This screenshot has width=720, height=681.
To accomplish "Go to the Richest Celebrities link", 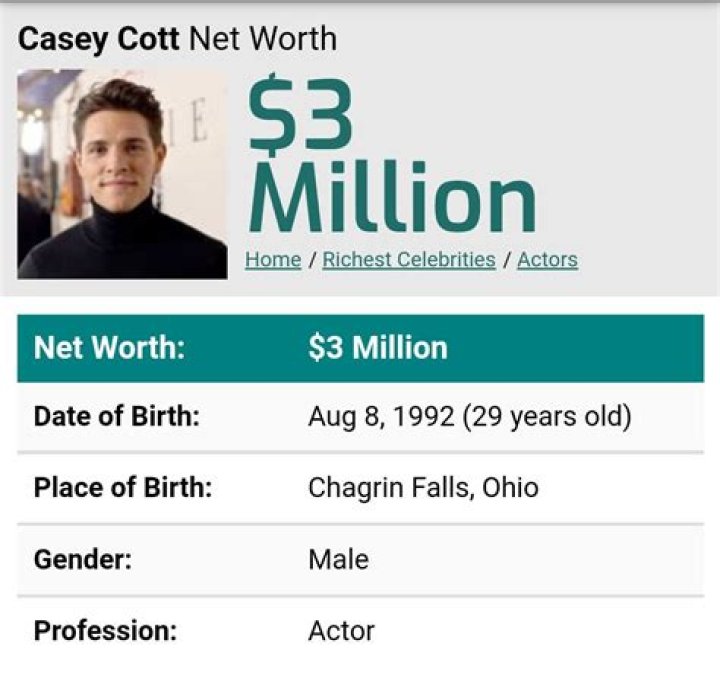I will point(409,260).
